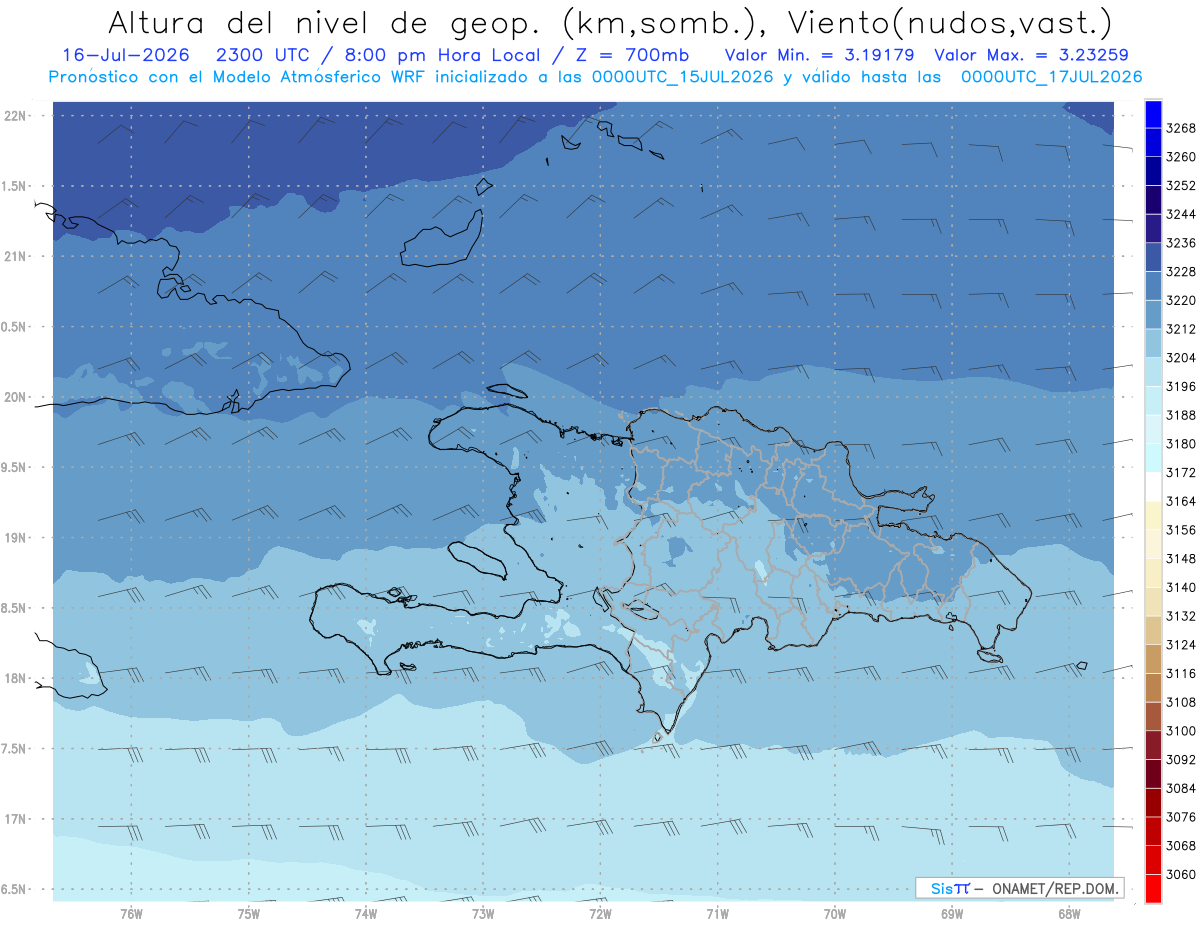Click the '72W' longitude label
The width and height of the screenshot is (1200, 927).
click(600, 912)
